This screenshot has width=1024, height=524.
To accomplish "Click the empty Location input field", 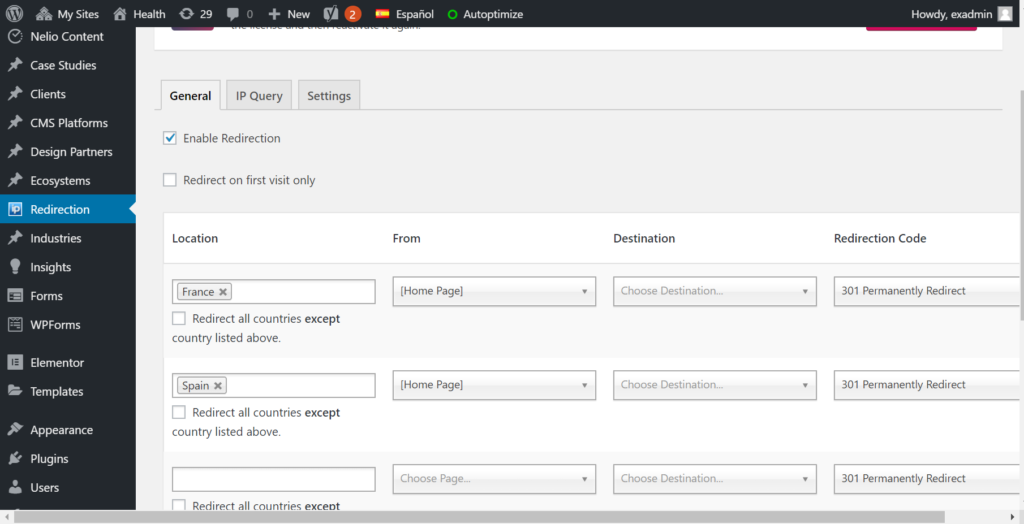I will point(274,480).
